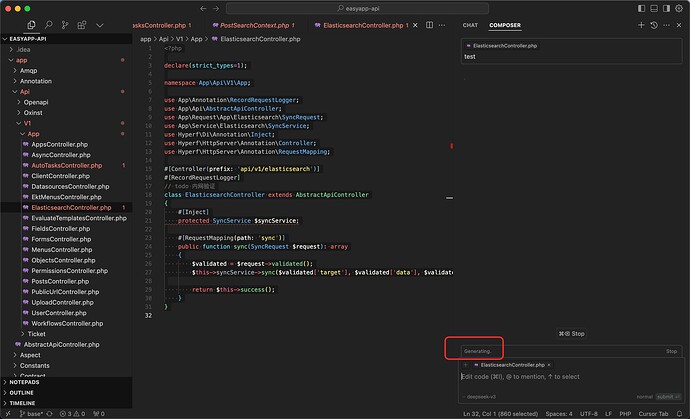The height and width of the screenshot is (419, 690).
Task: Toggle the bottom panel layout icon
Action: pyautogui.click(x=654, y=8)
